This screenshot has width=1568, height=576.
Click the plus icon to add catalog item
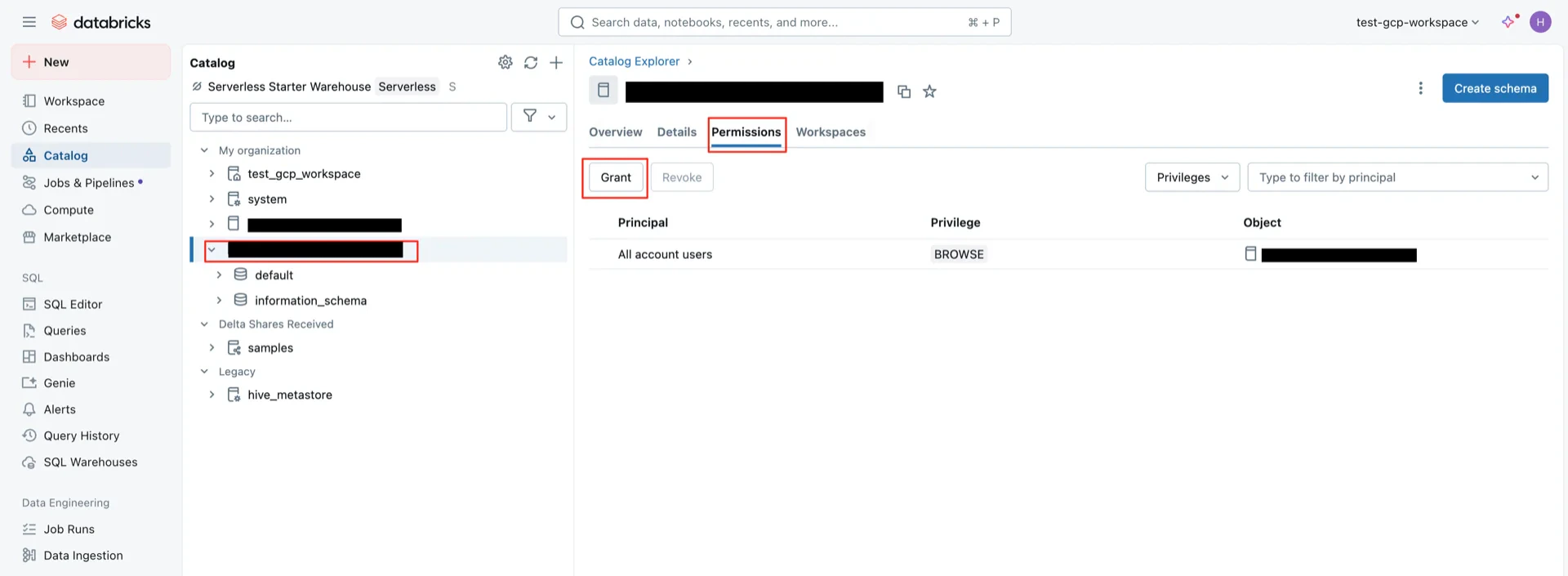tap(556, 62)
